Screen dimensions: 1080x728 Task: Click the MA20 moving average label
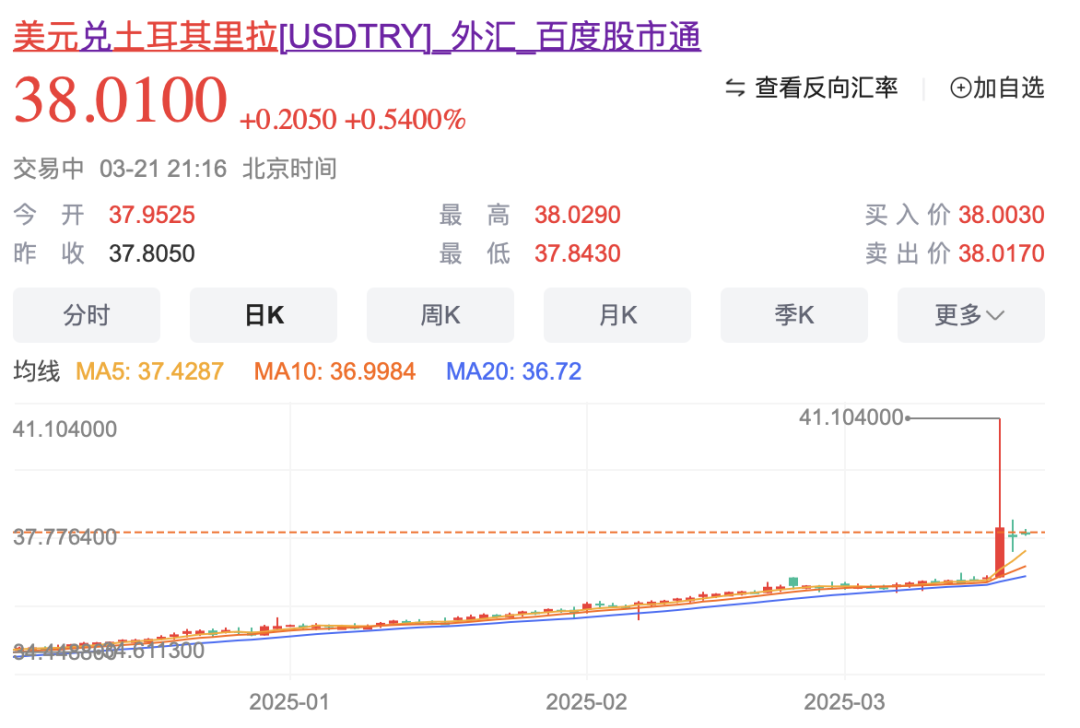(513, 372)
